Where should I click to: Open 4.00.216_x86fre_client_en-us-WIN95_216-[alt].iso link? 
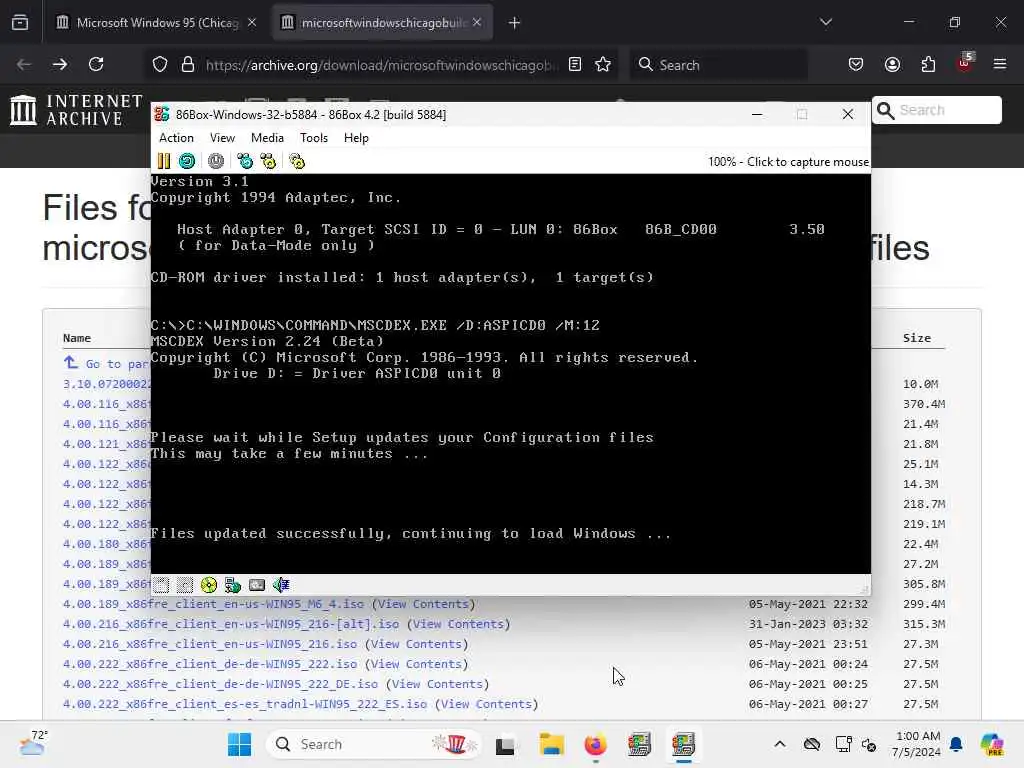coord(231,624)
